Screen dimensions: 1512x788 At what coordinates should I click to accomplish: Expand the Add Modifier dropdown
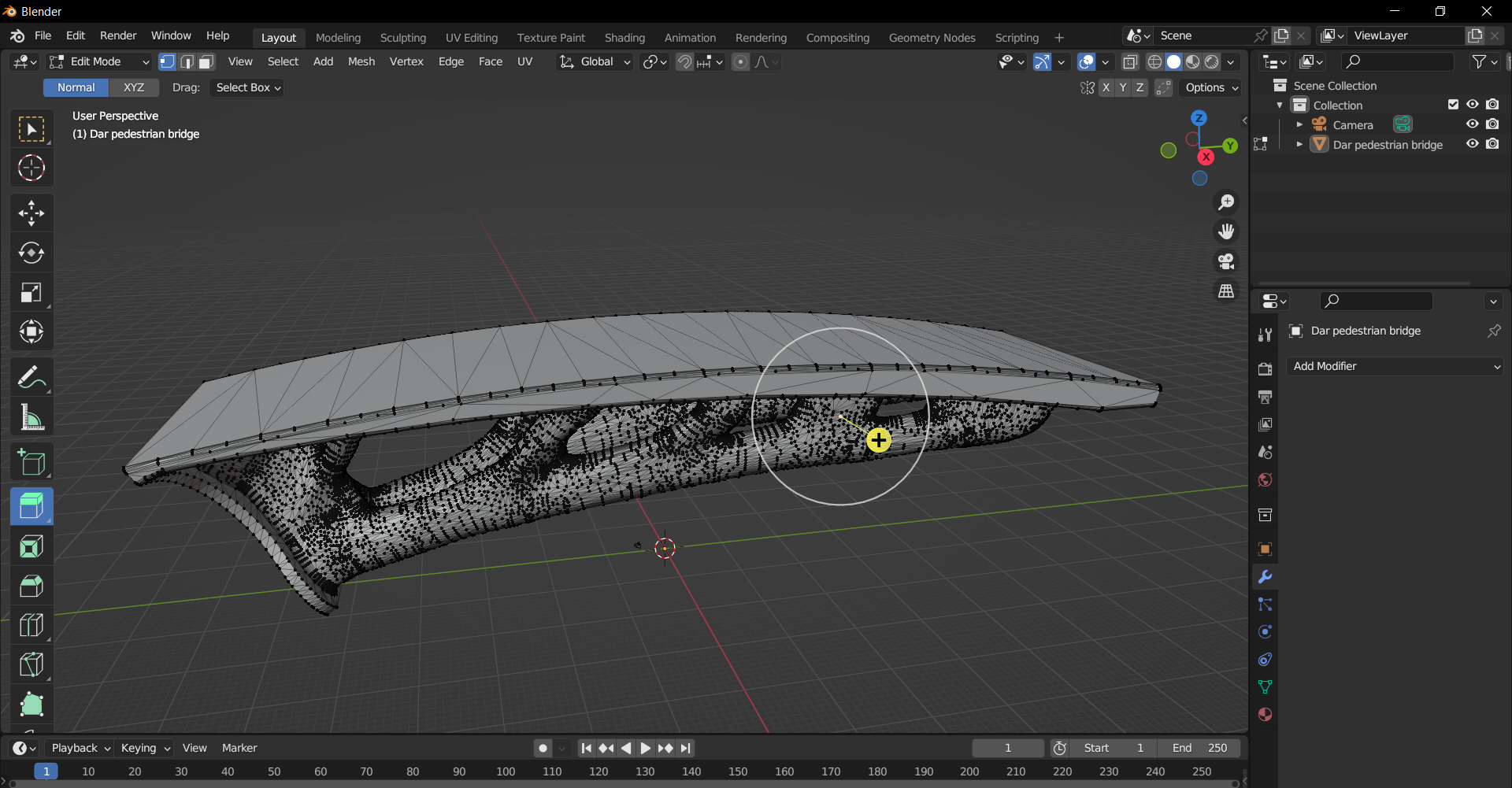click(x=1395, y=366)
